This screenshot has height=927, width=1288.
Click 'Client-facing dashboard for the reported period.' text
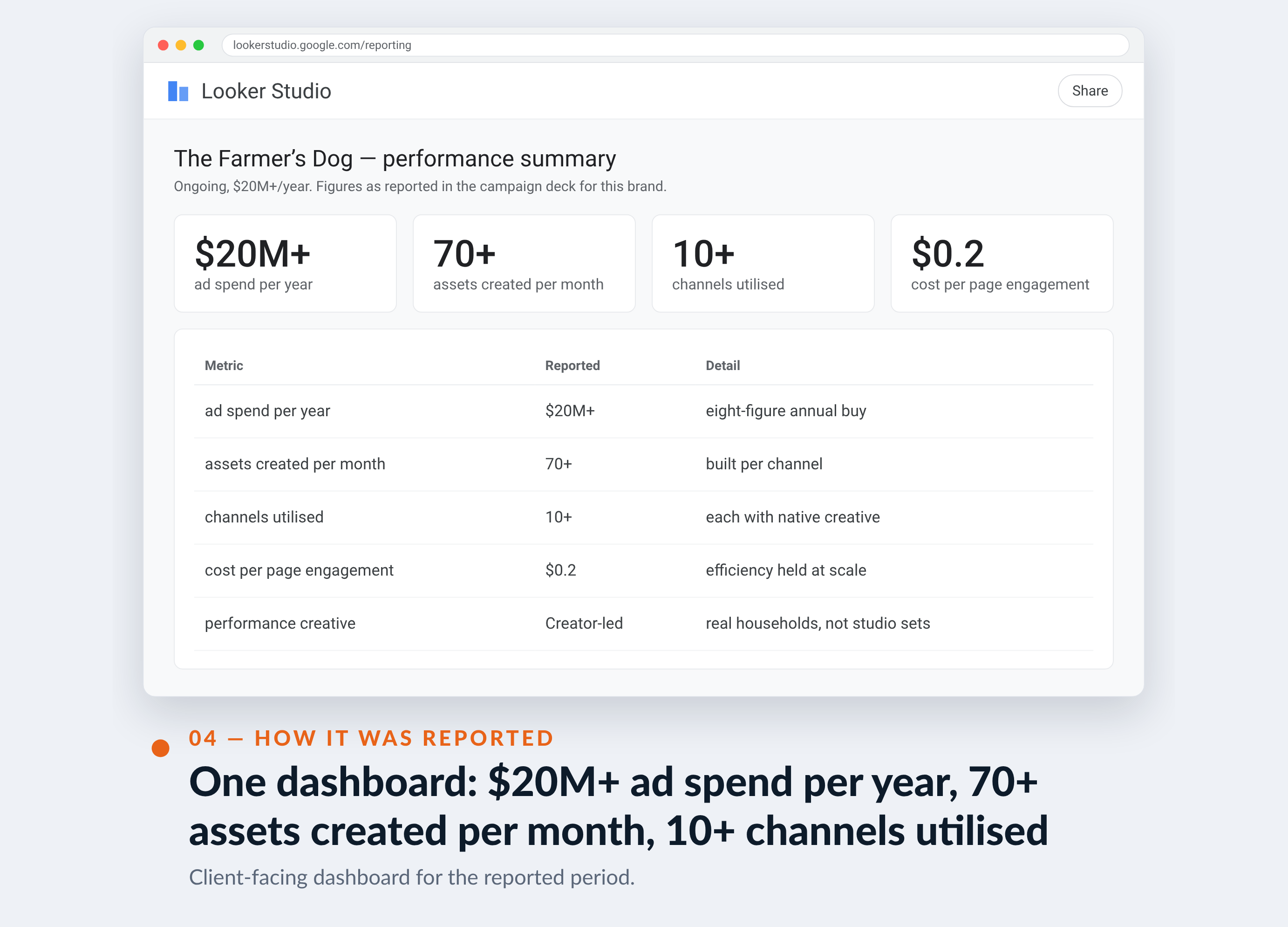pyautogui.click(x=411, y=877)
